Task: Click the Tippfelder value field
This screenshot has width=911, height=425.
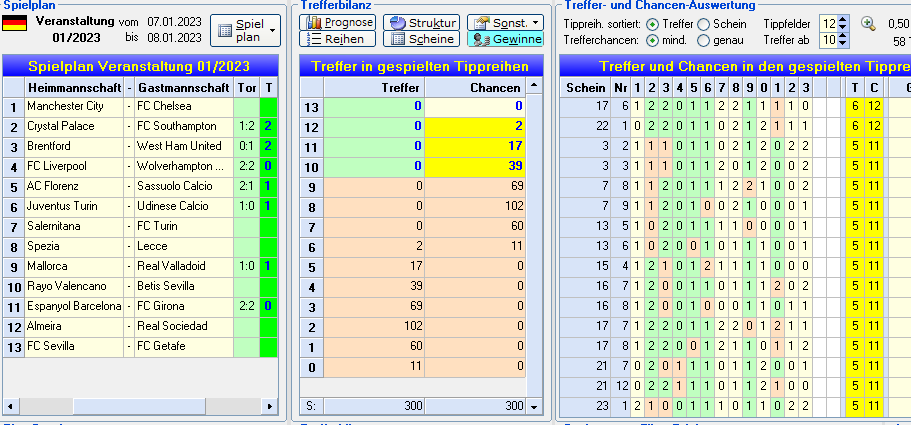Action: tap(828, 24)
